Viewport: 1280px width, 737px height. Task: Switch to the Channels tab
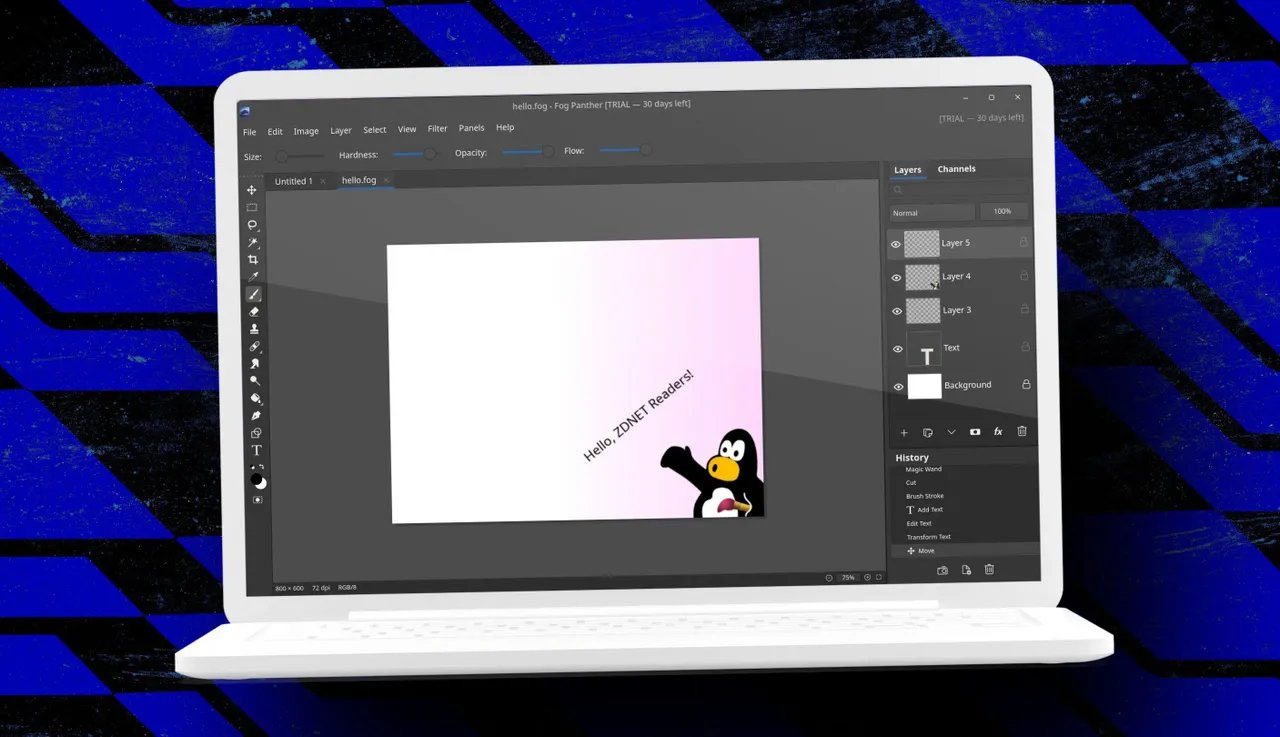coord(956,168)
